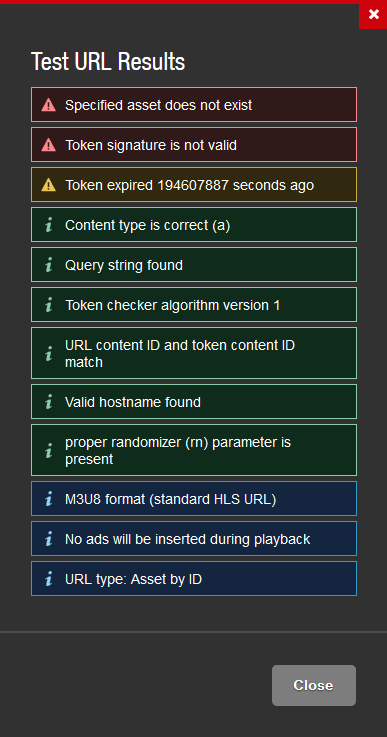Image resolution: width=387 pixels, height=737 pixels.
Task: Click the blue info icon for 'No ads will be inserted'
Action: pyautogui.click(x=48, y=539)
